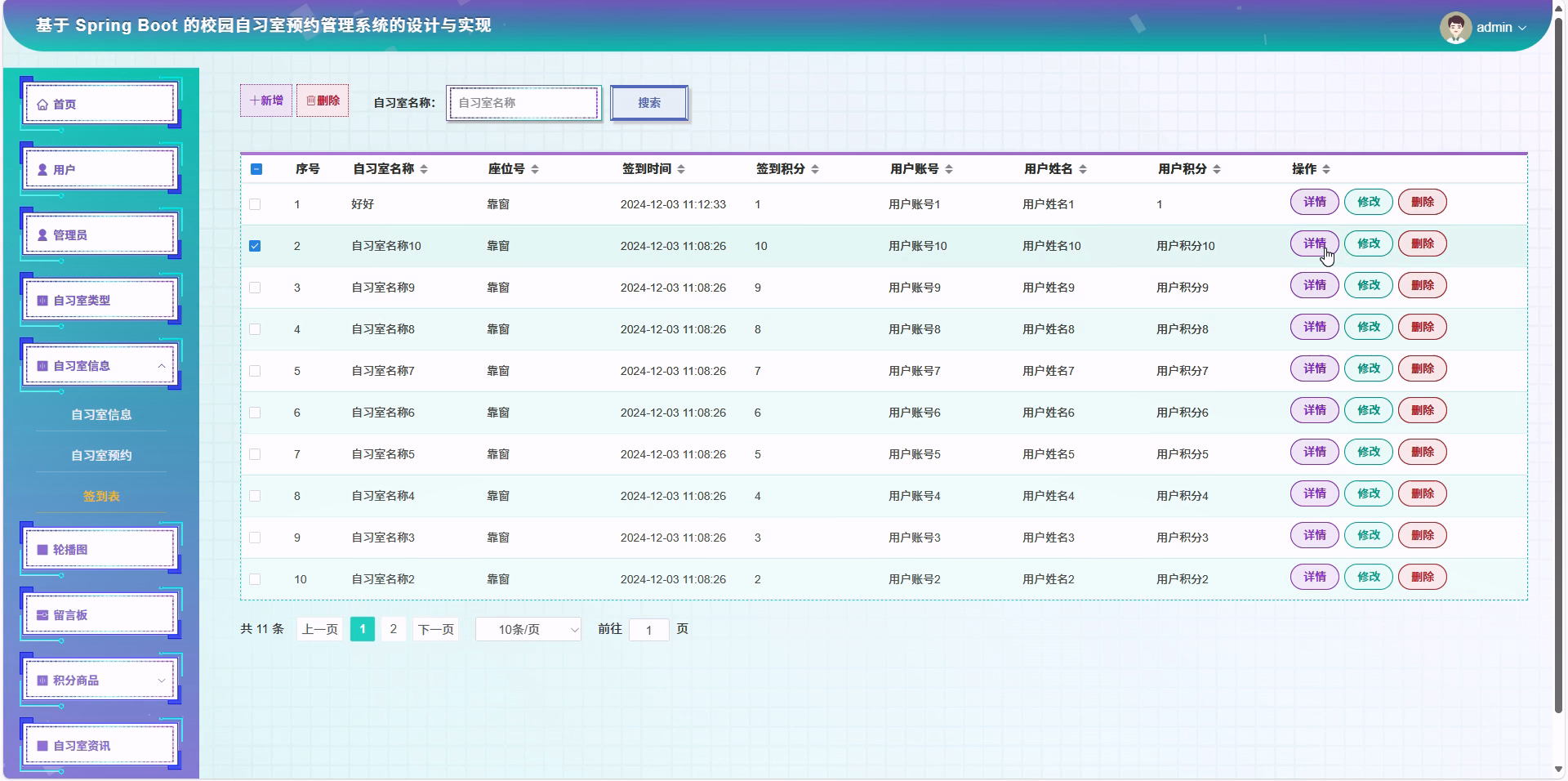Check the row for 自习室名称8
Image resolution: width=1568 pixels, height=781 pixels.
pyautogui.click(x=255, y=329)
